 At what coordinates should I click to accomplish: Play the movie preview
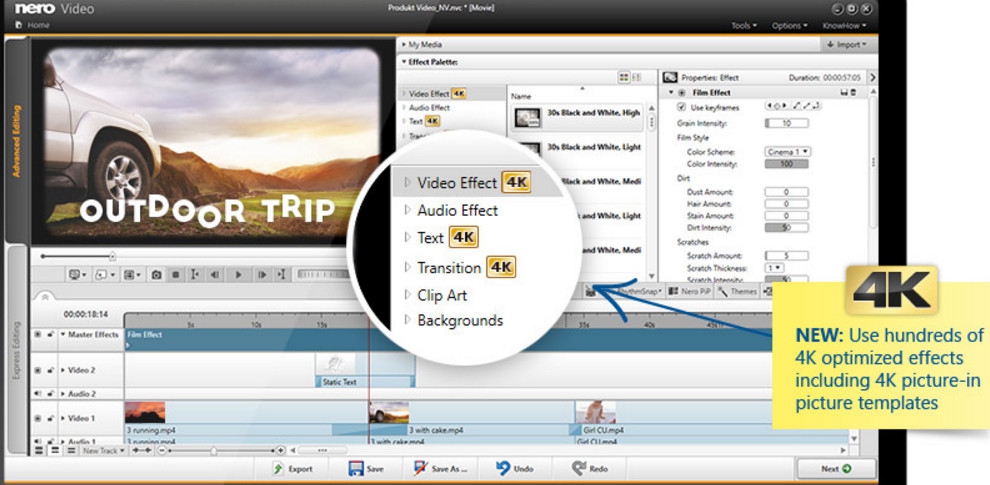(x=238, y=275)
